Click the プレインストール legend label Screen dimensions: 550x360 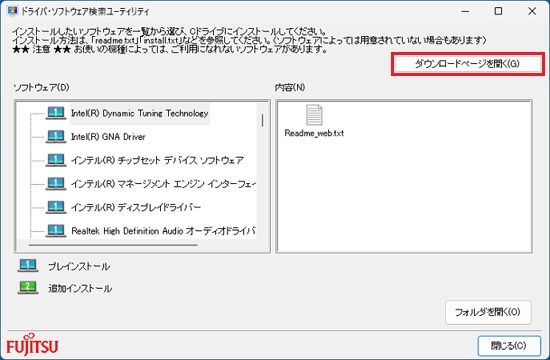[x=79, y=267]
